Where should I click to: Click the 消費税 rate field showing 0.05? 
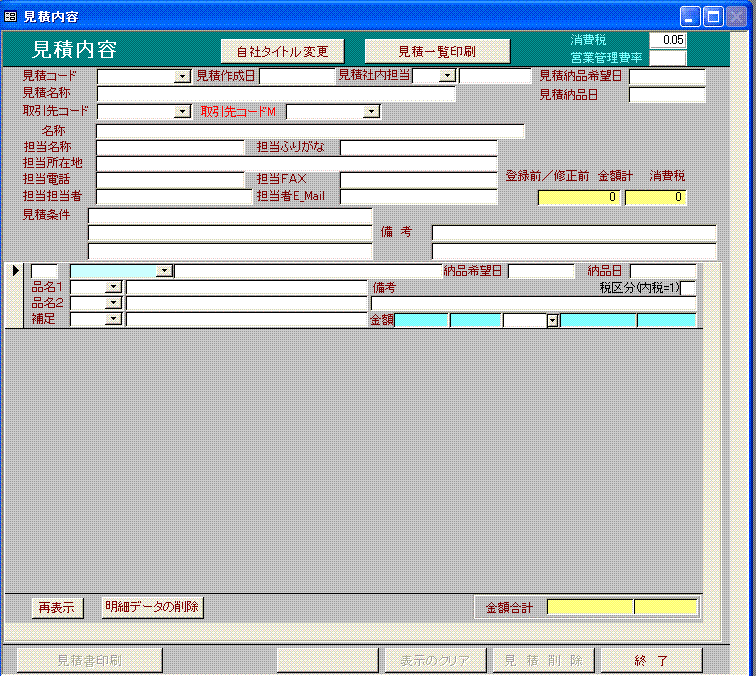668,40
